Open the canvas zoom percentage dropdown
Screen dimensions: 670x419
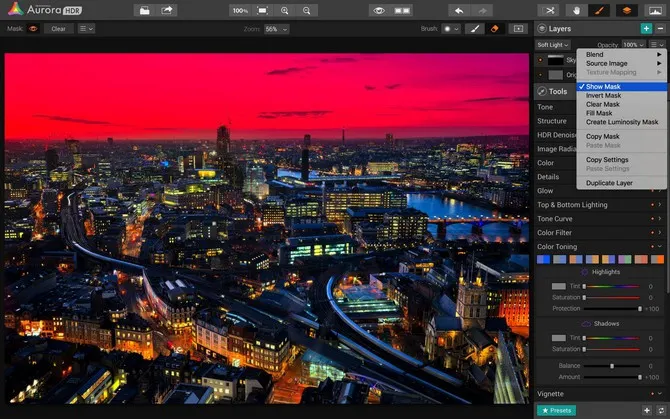[x=275, y=29]
